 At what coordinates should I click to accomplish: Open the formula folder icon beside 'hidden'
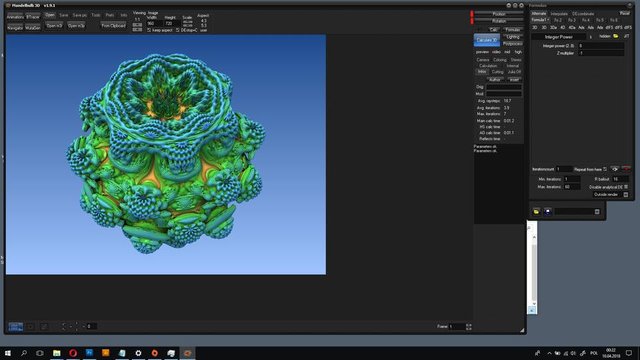[616, 36]
